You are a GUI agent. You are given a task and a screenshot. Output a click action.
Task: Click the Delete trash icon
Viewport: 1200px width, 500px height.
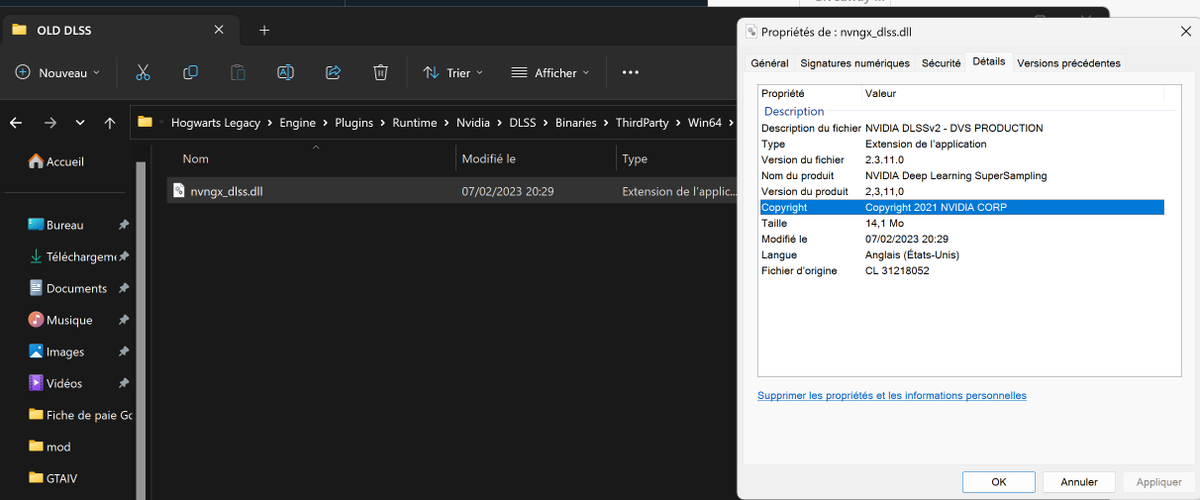point(380,72)
